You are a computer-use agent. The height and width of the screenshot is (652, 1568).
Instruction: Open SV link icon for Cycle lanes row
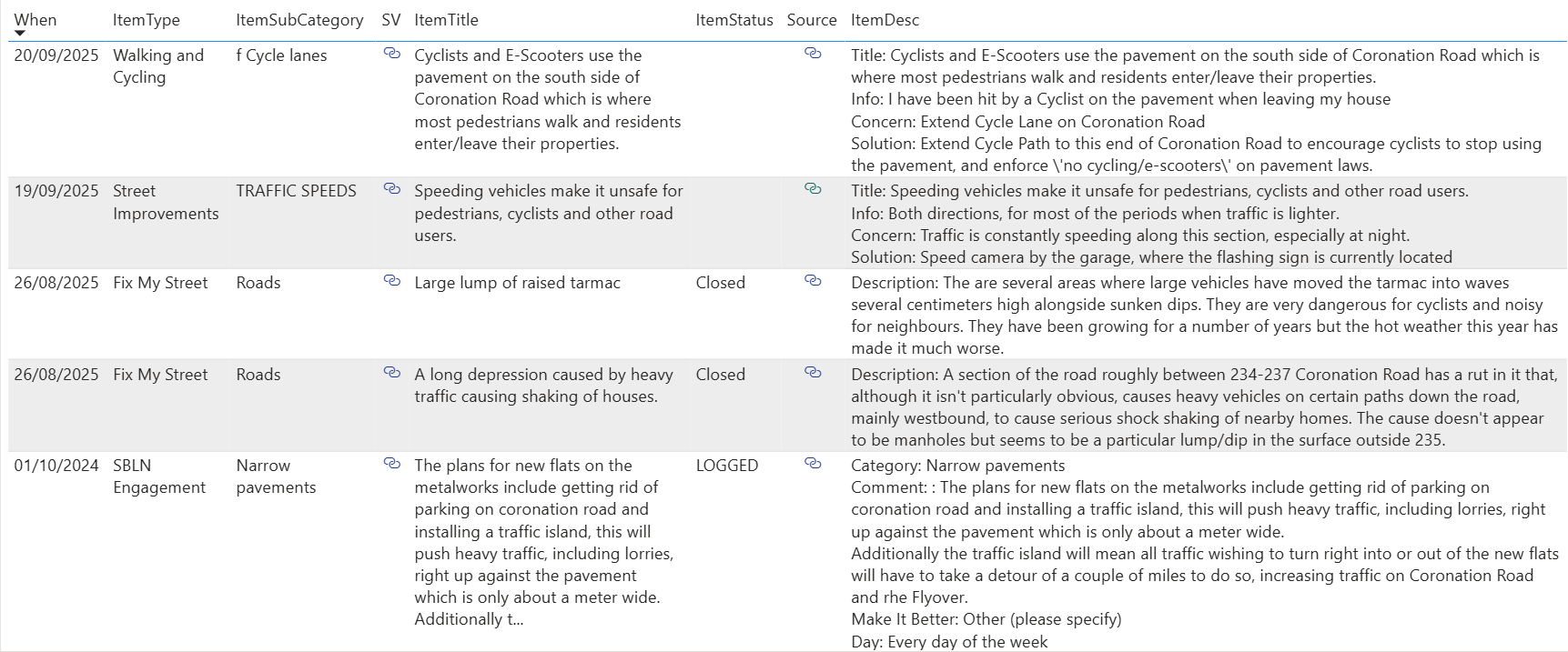[392, 54]
